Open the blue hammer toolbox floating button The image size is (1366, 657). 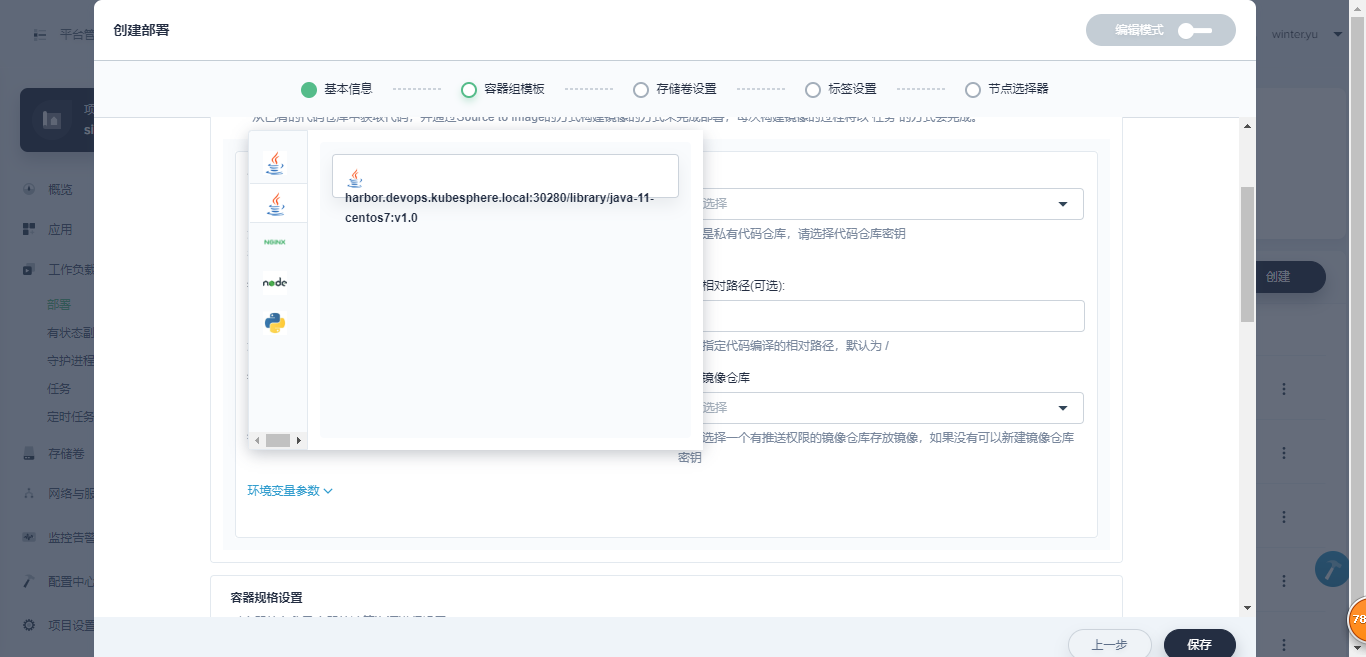(x=1331, y=569)
